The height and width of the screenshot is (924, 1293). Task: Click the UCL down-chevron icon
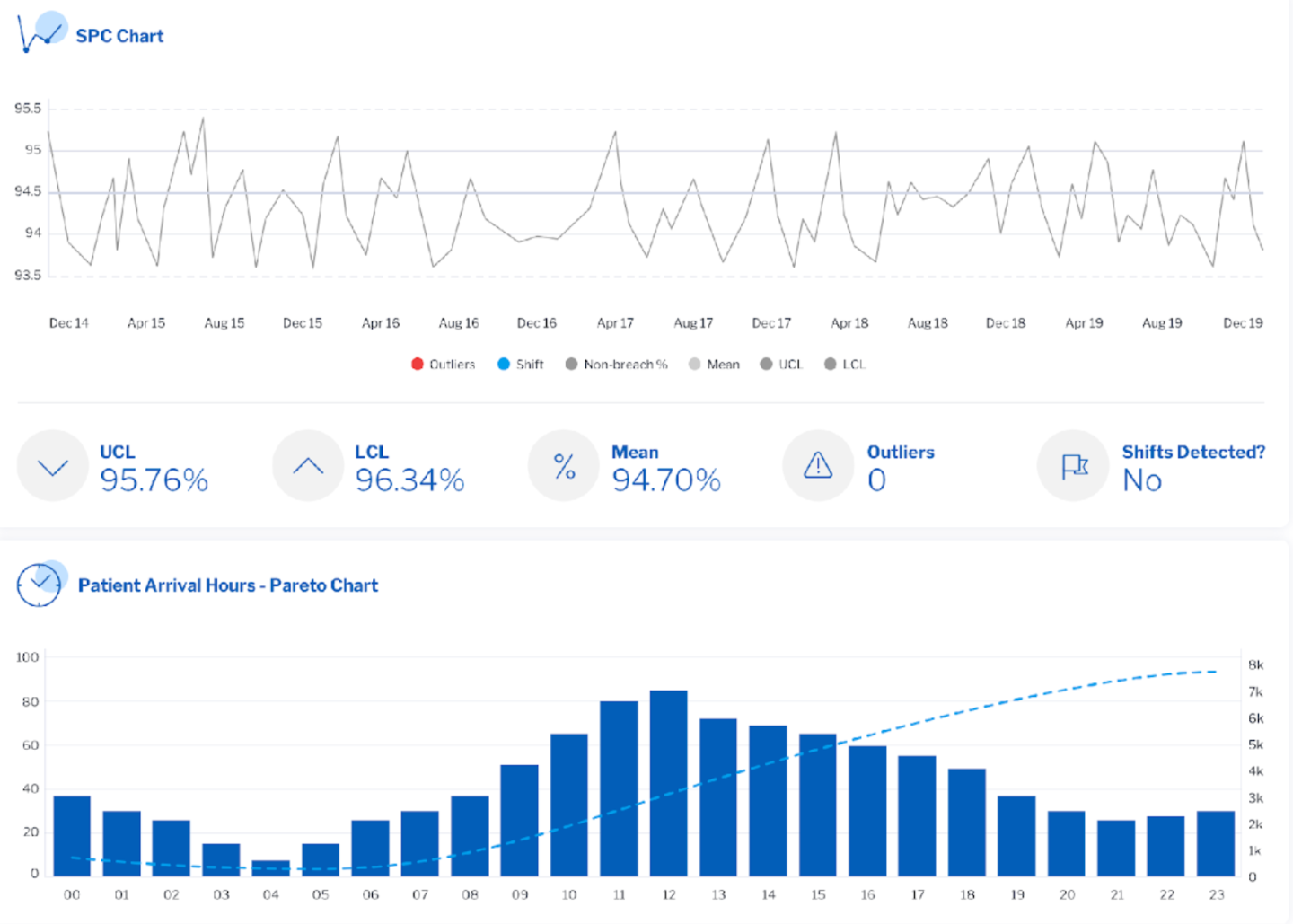53,466
